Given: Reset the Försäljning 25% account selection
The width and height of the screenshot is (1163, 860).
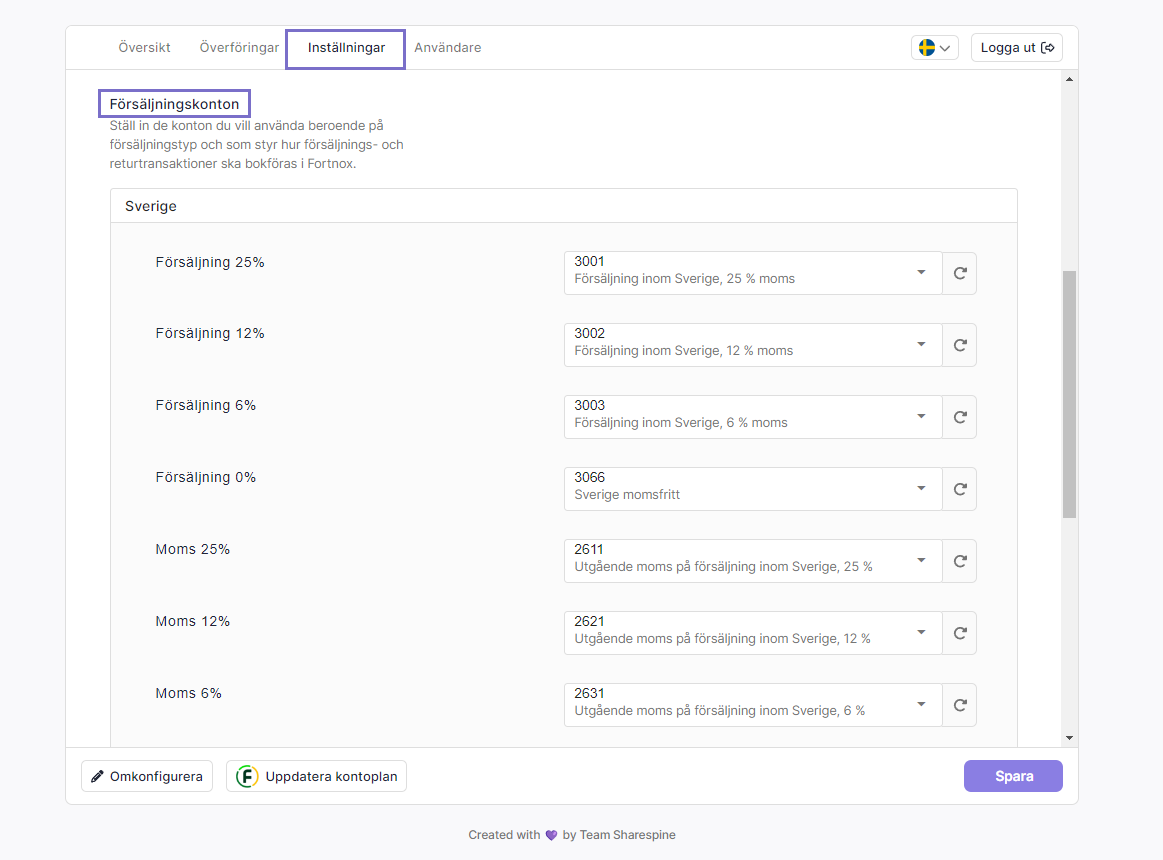Looking at the screenshot, I should (960, 273).
